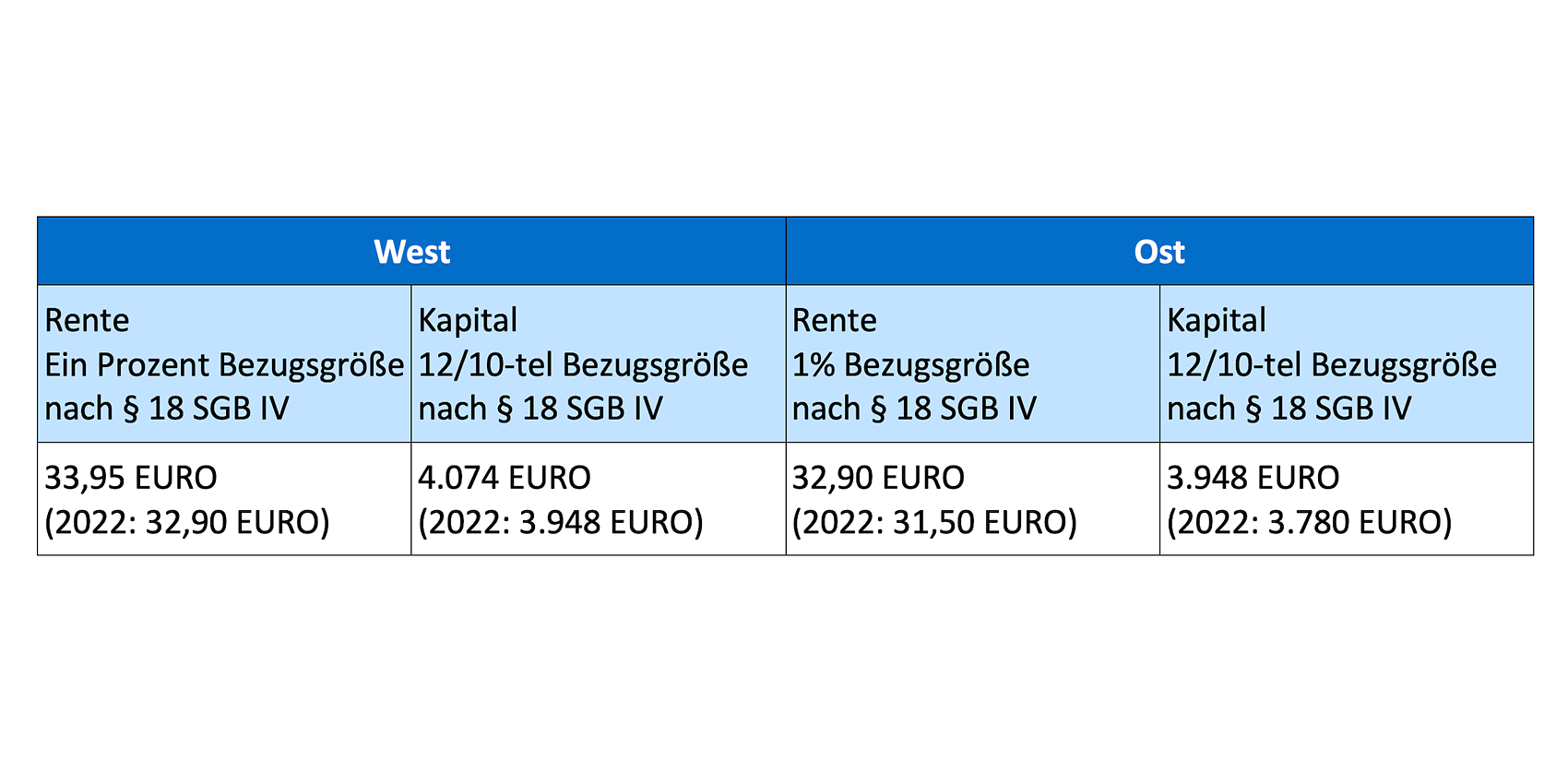
Task: Click West '12/10-tel Bezugsgröße' text
Action: click(x=583, y=365)
